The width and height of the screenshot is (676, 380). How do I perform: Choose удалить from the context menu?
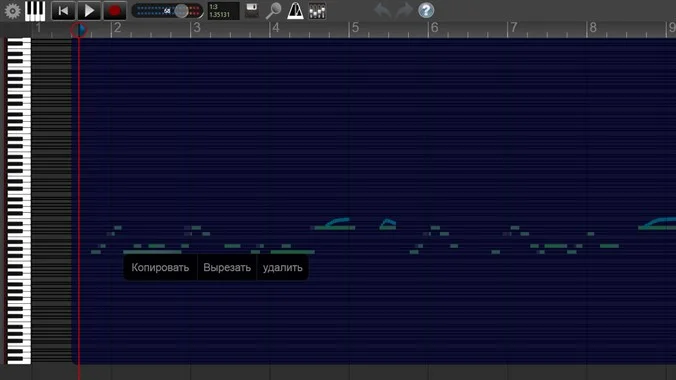click(x=283, y=267)
